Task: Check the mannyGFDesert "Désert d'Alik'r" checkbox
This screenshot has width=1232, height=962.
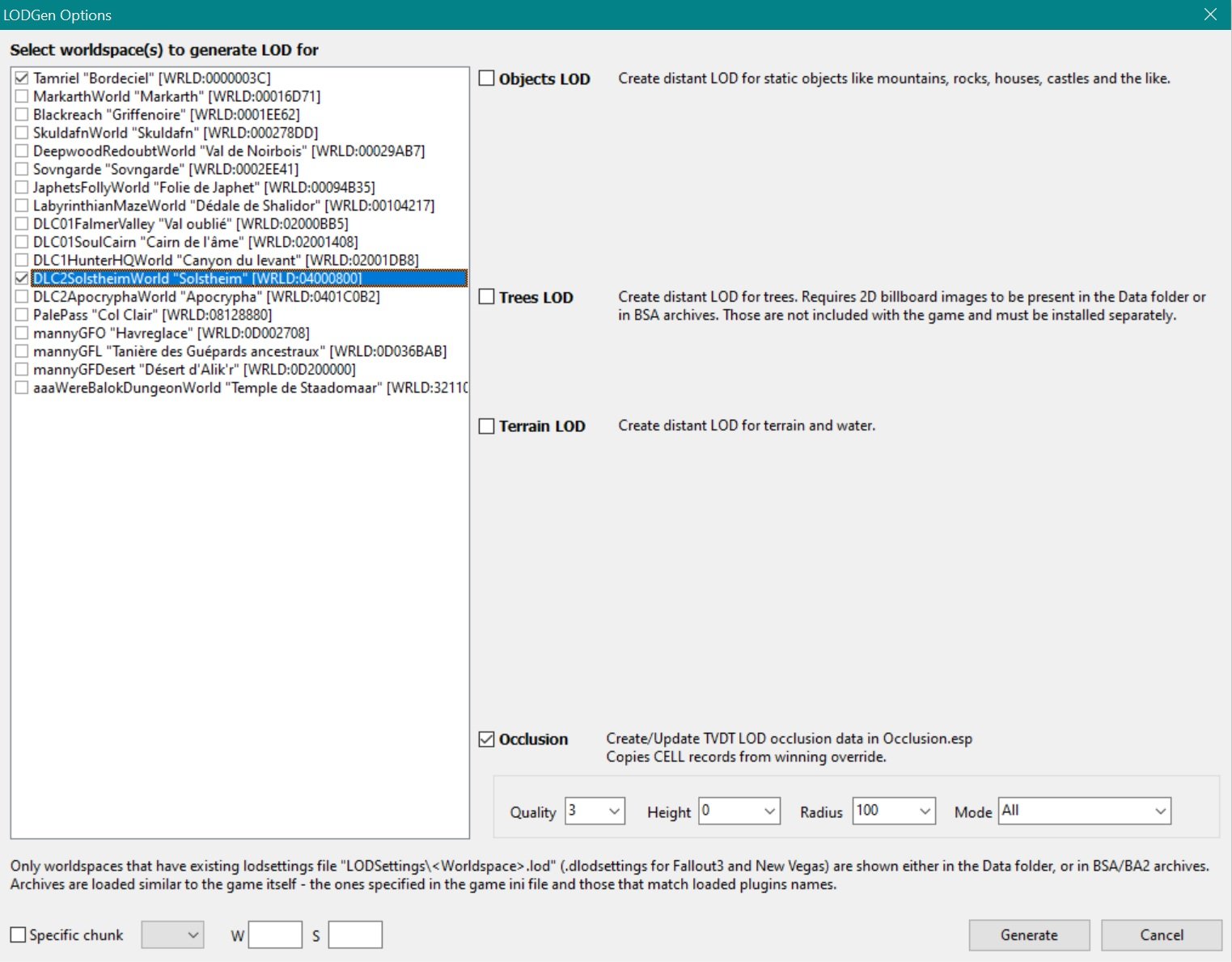Action: point(22,370)
